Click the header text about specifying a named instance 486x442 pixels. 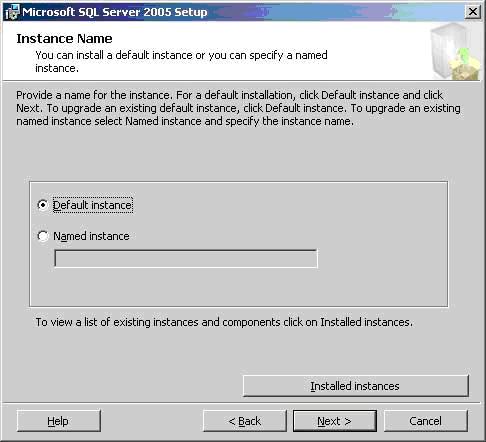click(x=181, y=61)
